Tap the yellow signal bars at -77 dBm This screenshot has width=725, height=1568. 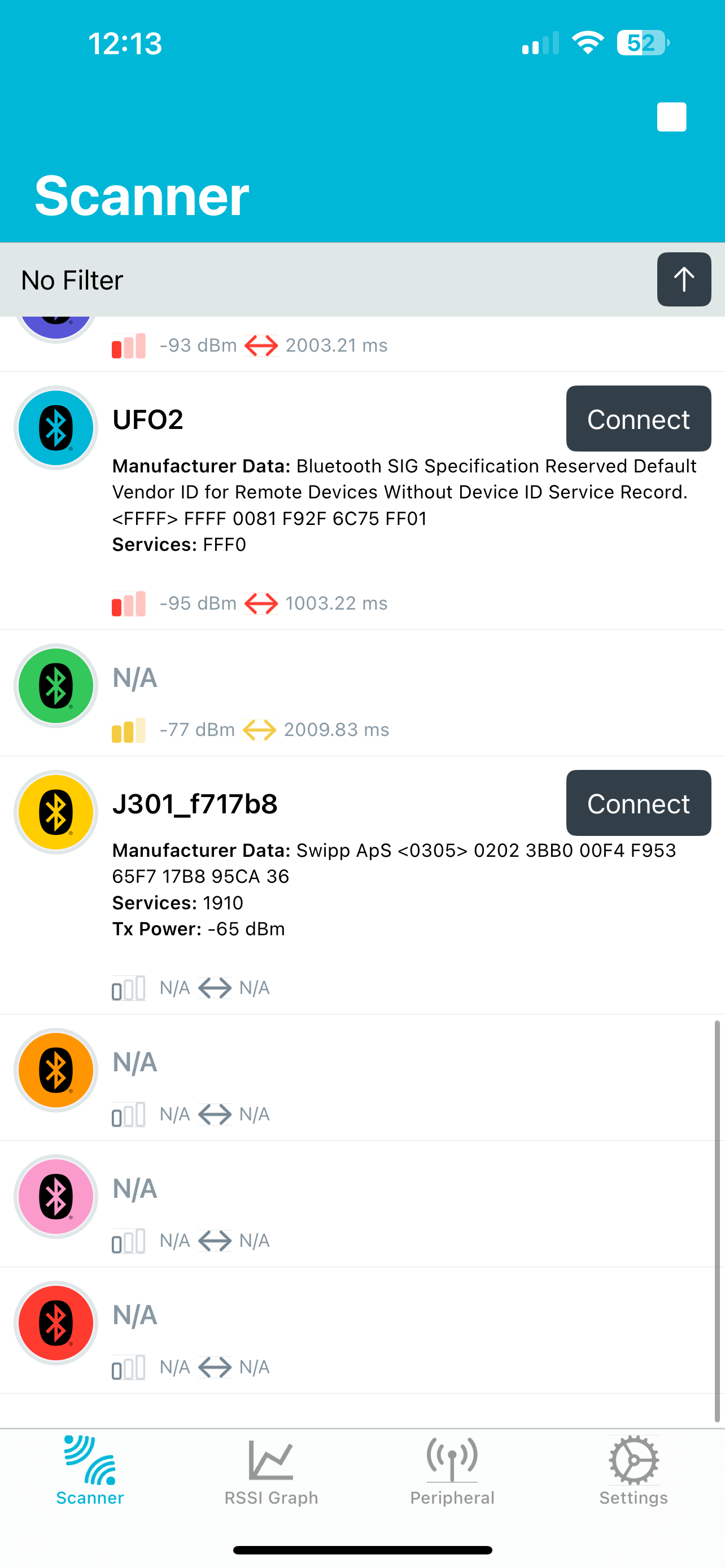pyautogui.click(x=128, y=730)
